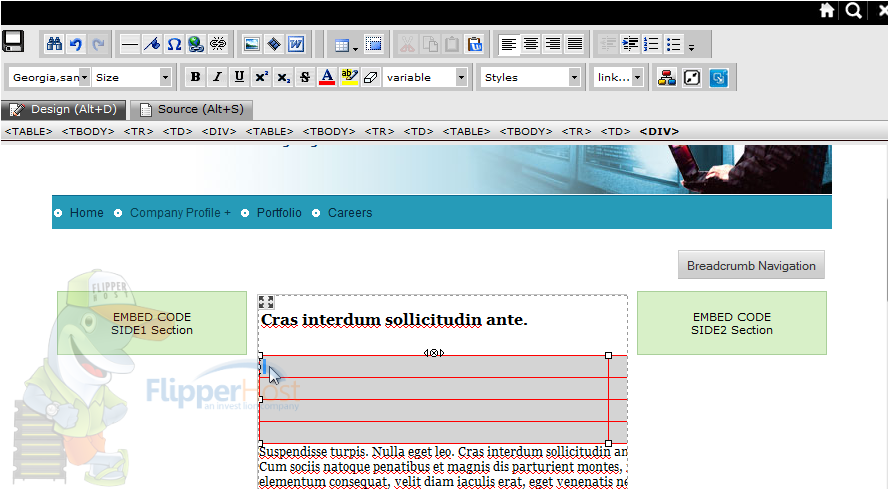Insert an image from the toolbar
Screen dimensions: 889x500
pyautogui.click(x=252, y=44)
